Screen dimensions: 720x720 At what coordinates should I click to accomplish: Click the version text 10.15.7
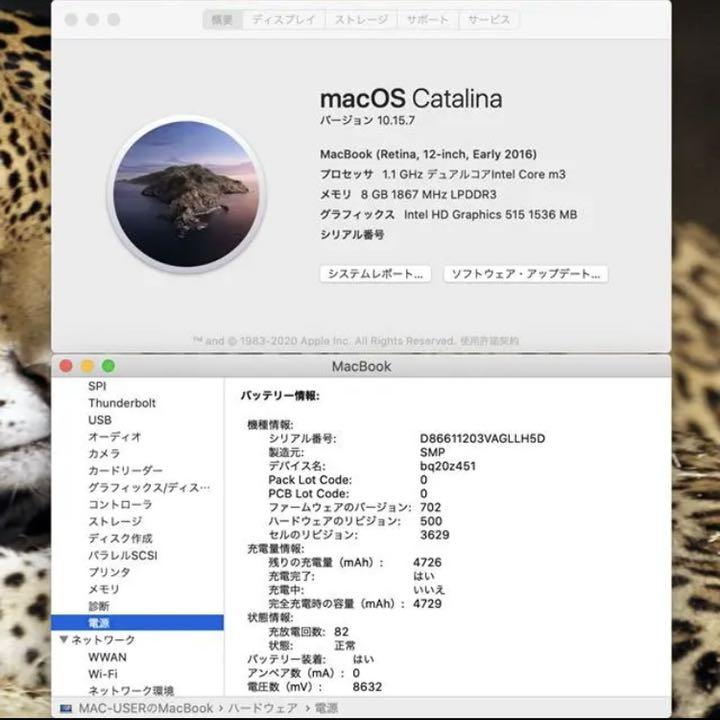point(396,121)
